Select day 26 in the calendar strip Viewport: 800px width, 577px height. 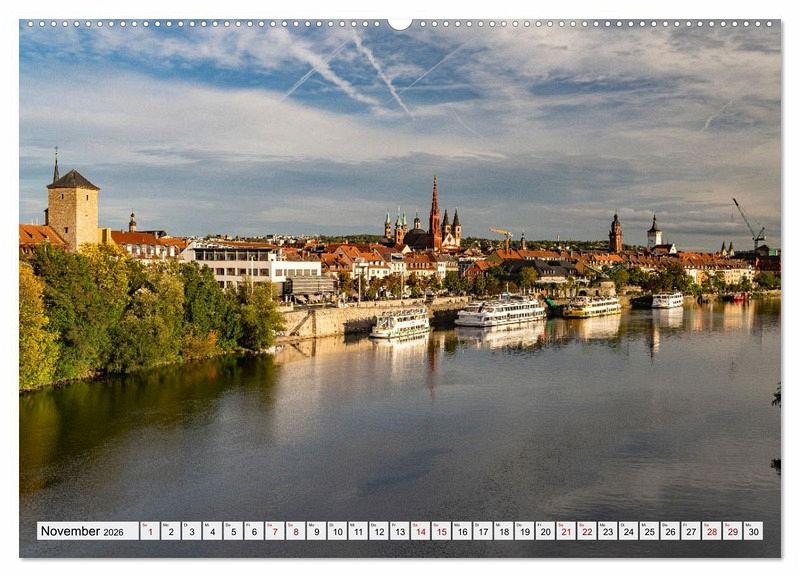coord(670,531)
